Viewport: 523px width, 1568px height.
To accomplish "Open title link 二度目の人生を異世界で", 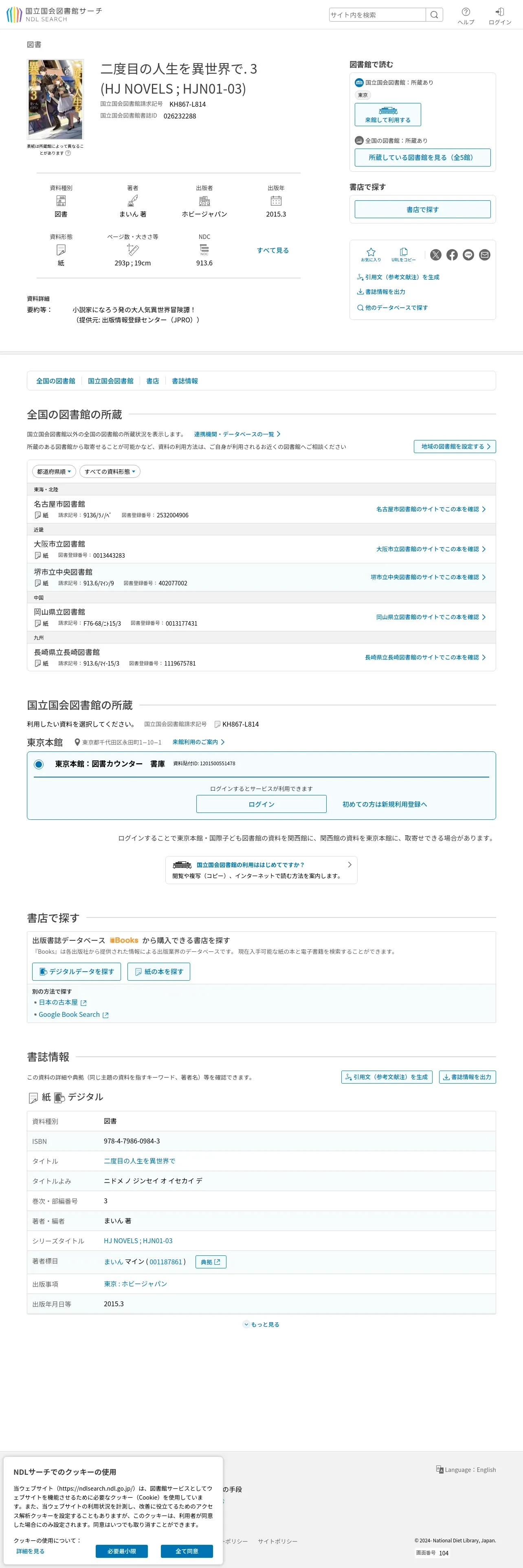I will click(x=139, y=1161).
